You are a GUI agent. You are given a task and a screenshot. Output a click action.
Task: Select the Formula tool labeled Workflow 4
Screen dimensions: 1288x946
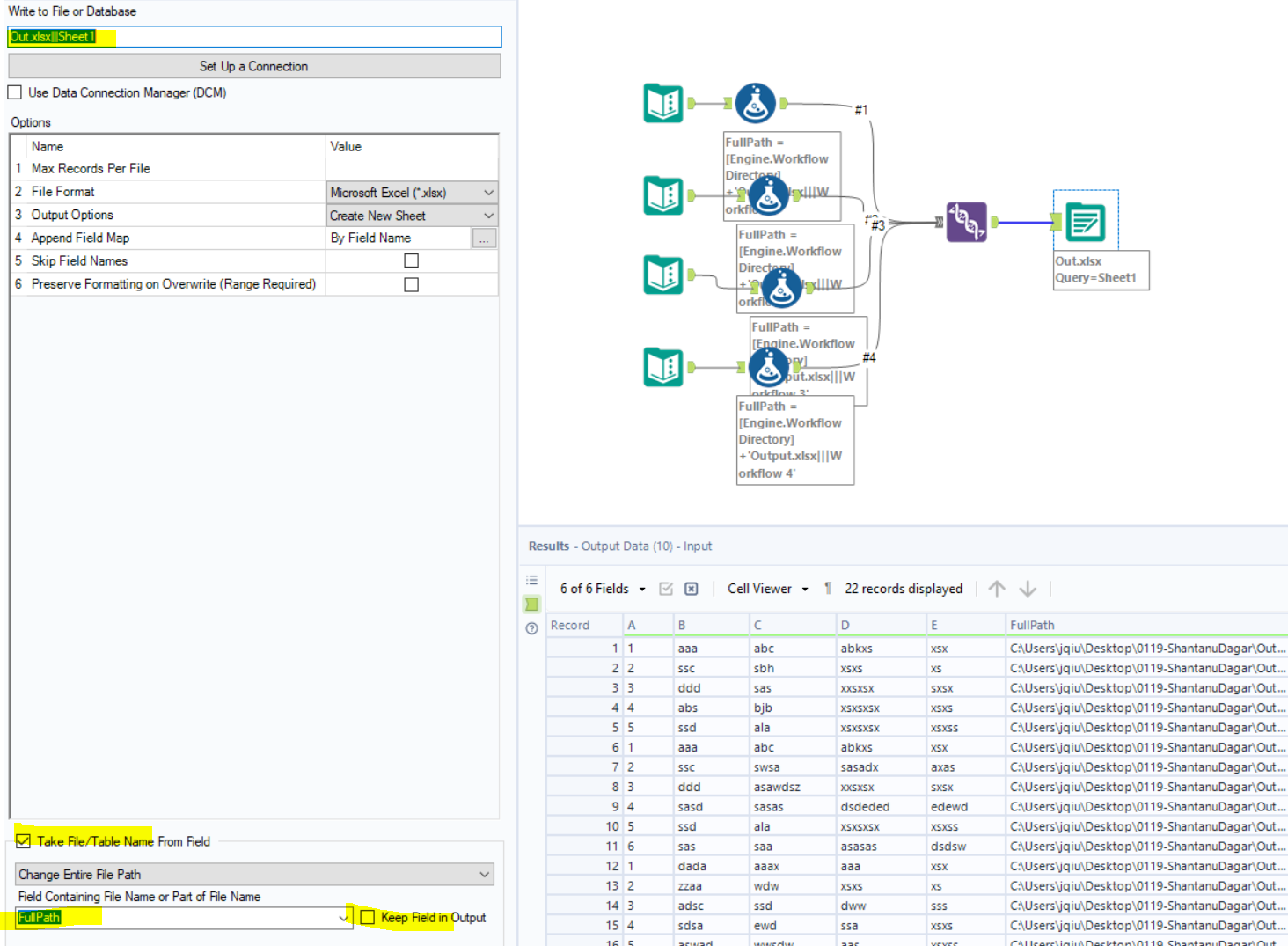pyautogui.click(x=769, y=367)
